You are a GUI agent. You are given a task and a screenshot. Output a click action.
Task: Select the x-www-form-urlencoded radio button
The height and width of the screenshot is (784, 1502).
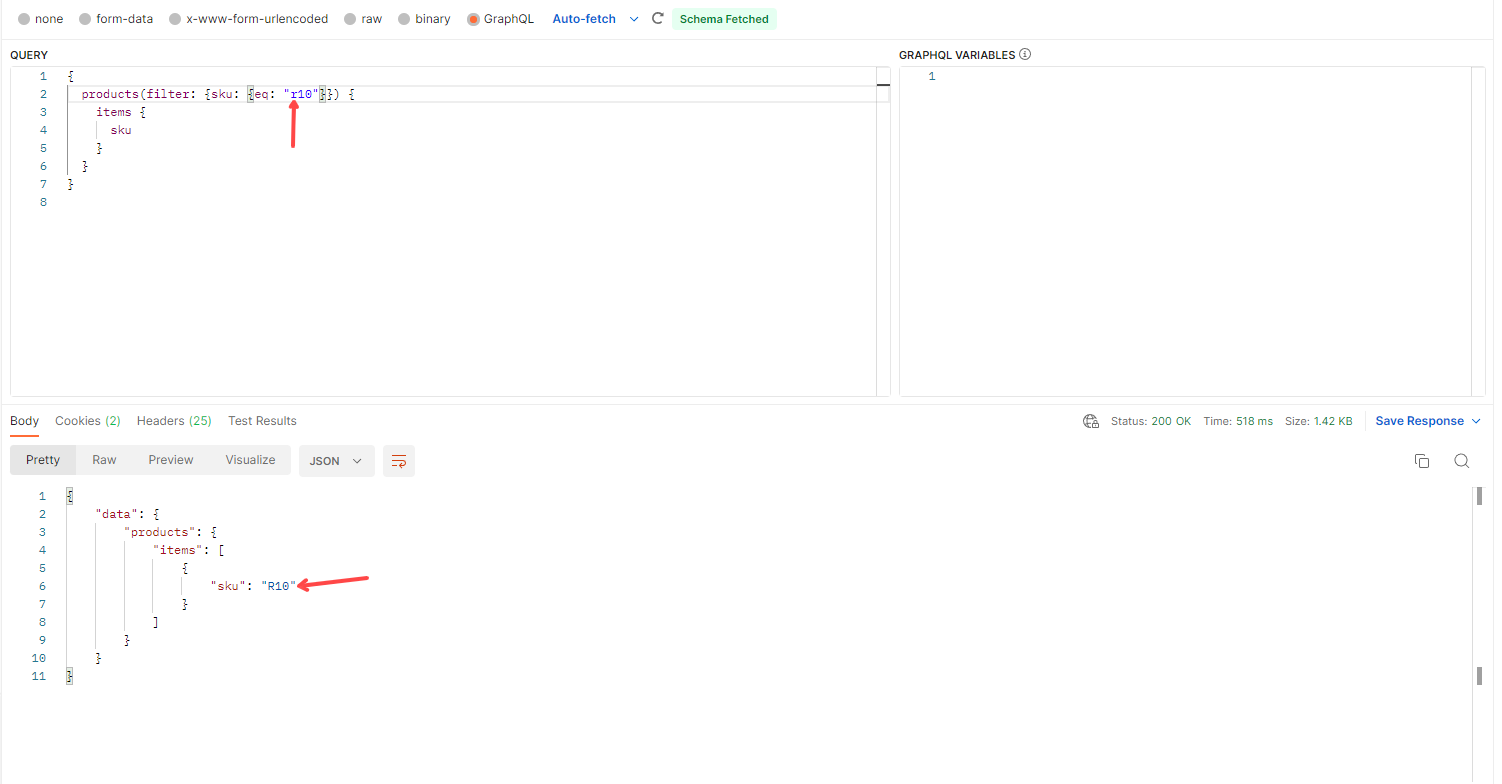[175, 19]
